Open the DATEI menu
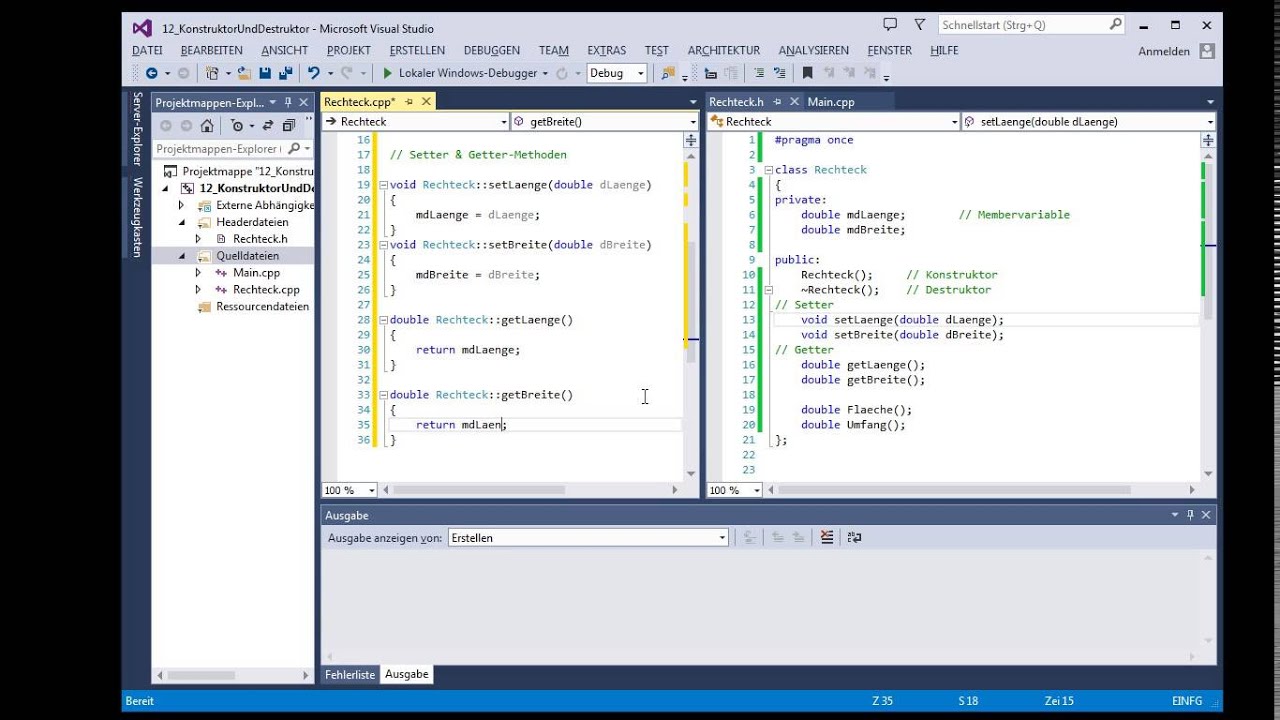The image size is (1280, 720). click(147, 50)
